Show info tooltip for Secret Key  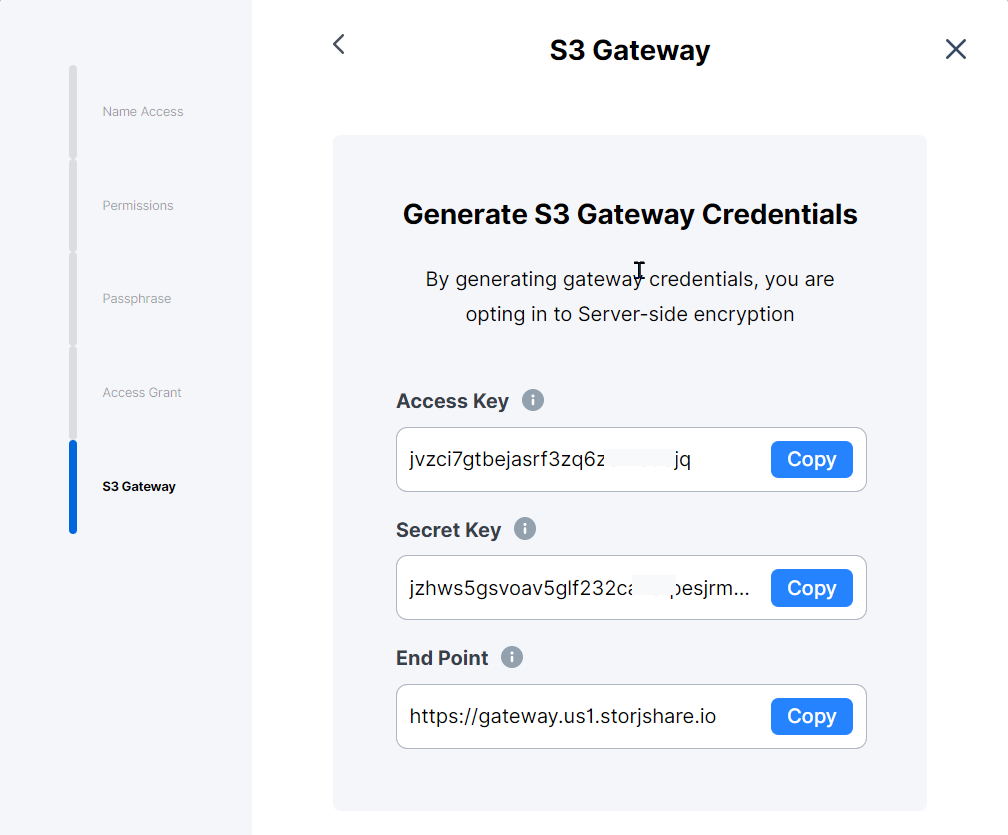(525, 529)
